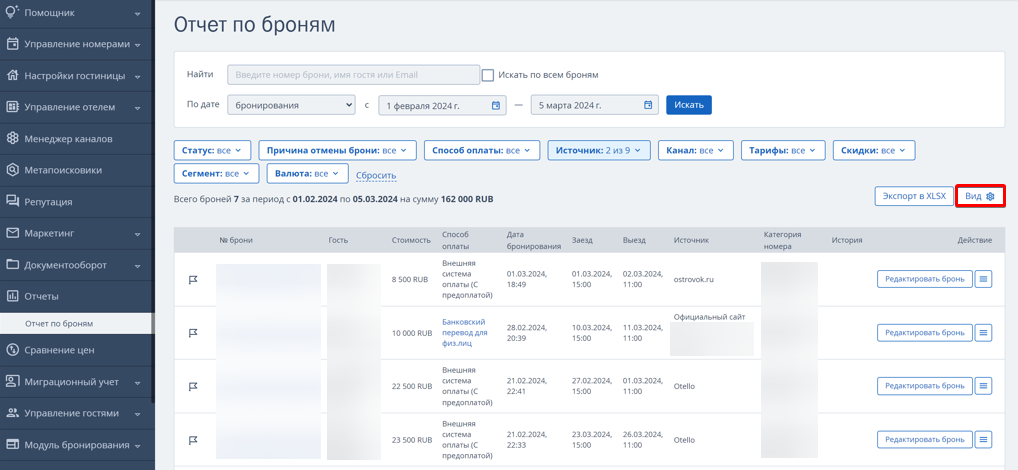Open Вид settings with gear icon
Image resolution: width=1018 pixels, height=470 pixels.
click(x=980, y=196)
